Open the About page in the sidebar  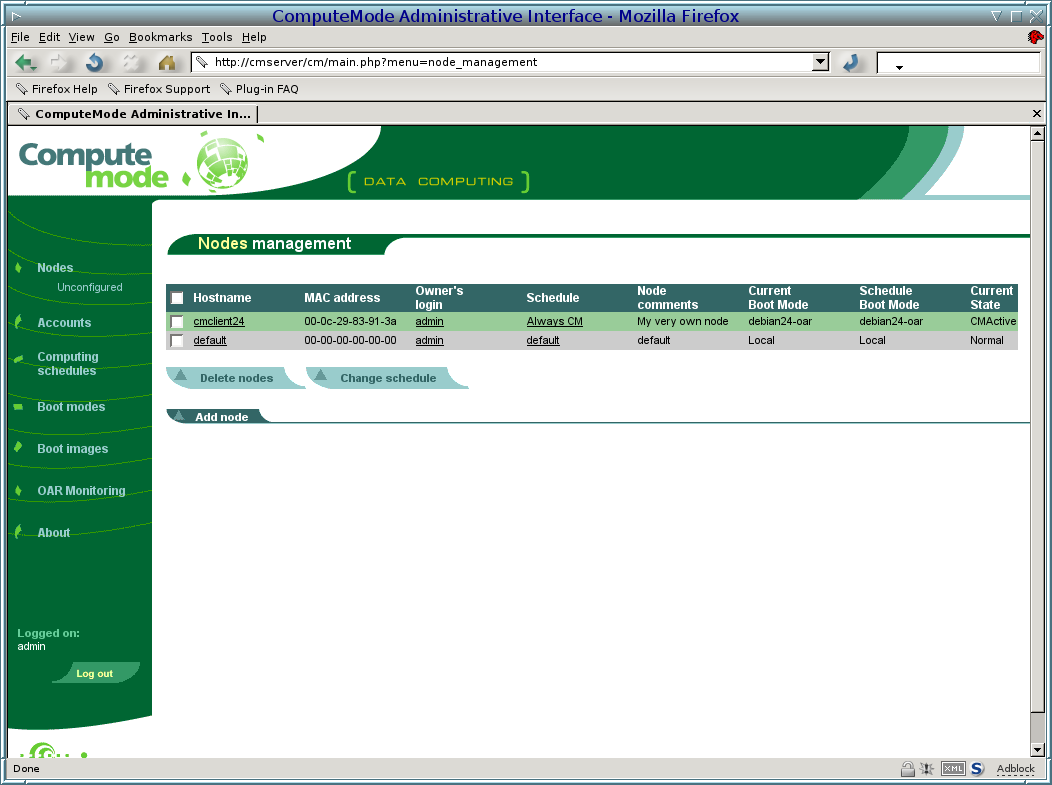click(54, 533)
